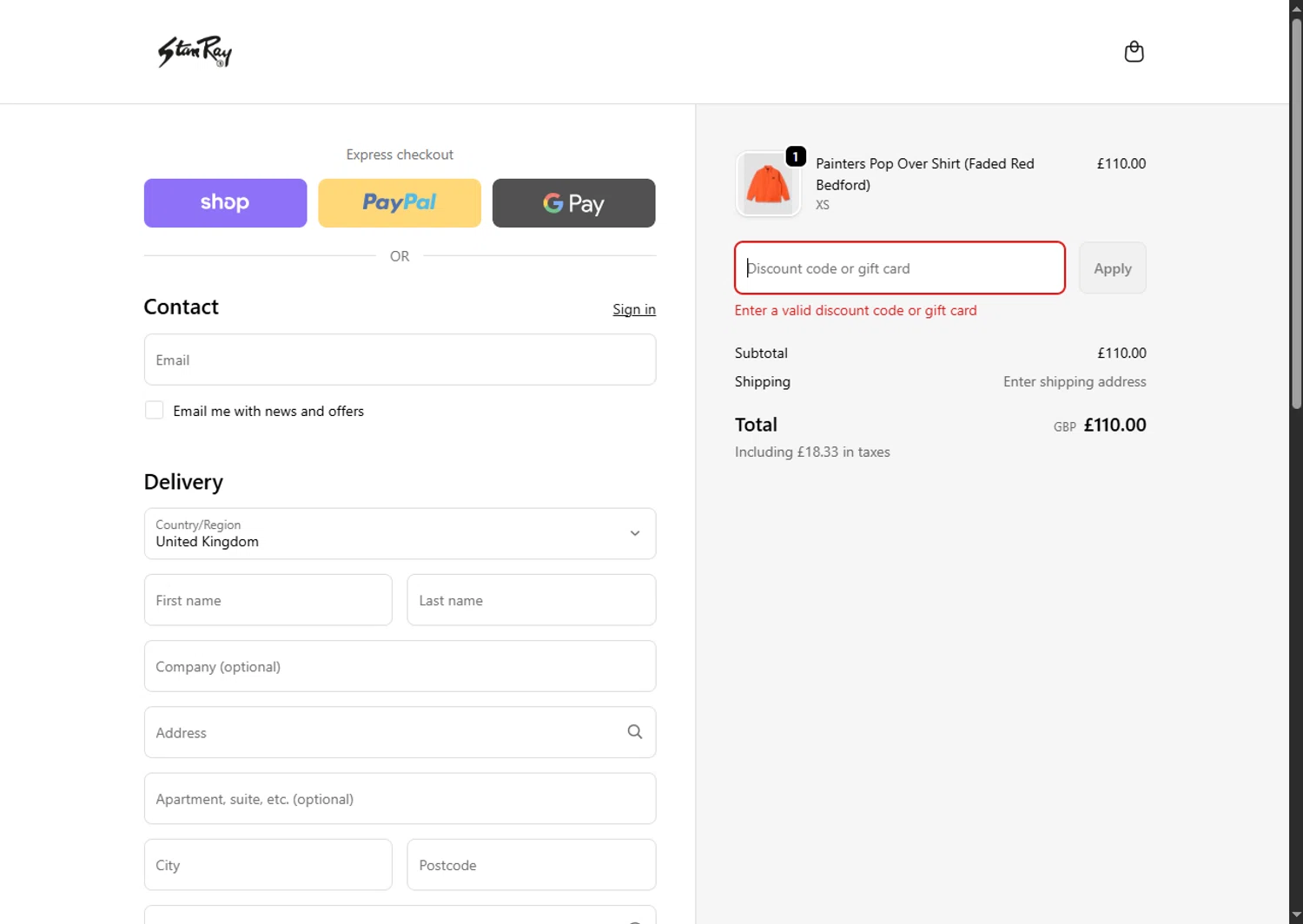Focus the Last name field
The height and width of the screenshot is (924, 1303).
point(532,600)
